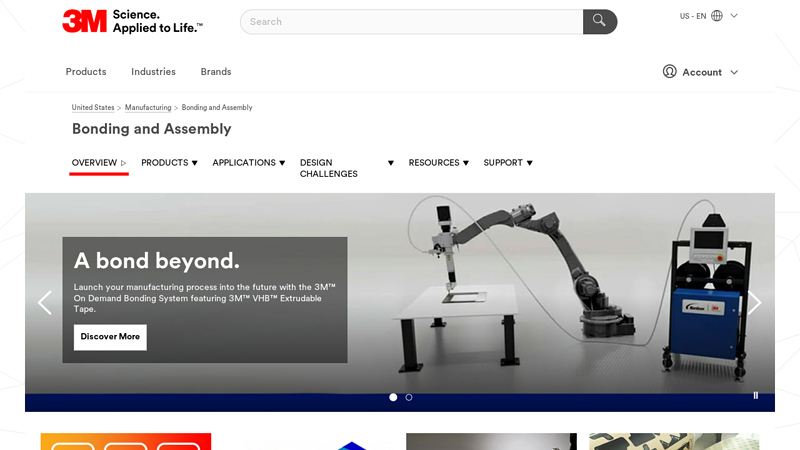800x450 pixels.
Task: Open Brands main menu
Action: click(216, 72)
